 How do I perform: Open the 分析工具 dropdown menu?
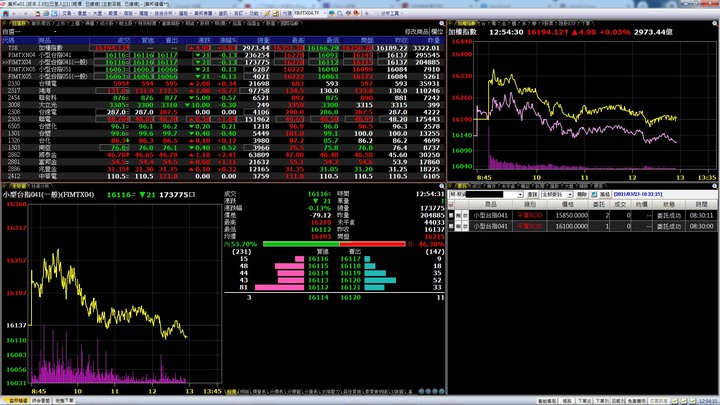tap(390, 14)
